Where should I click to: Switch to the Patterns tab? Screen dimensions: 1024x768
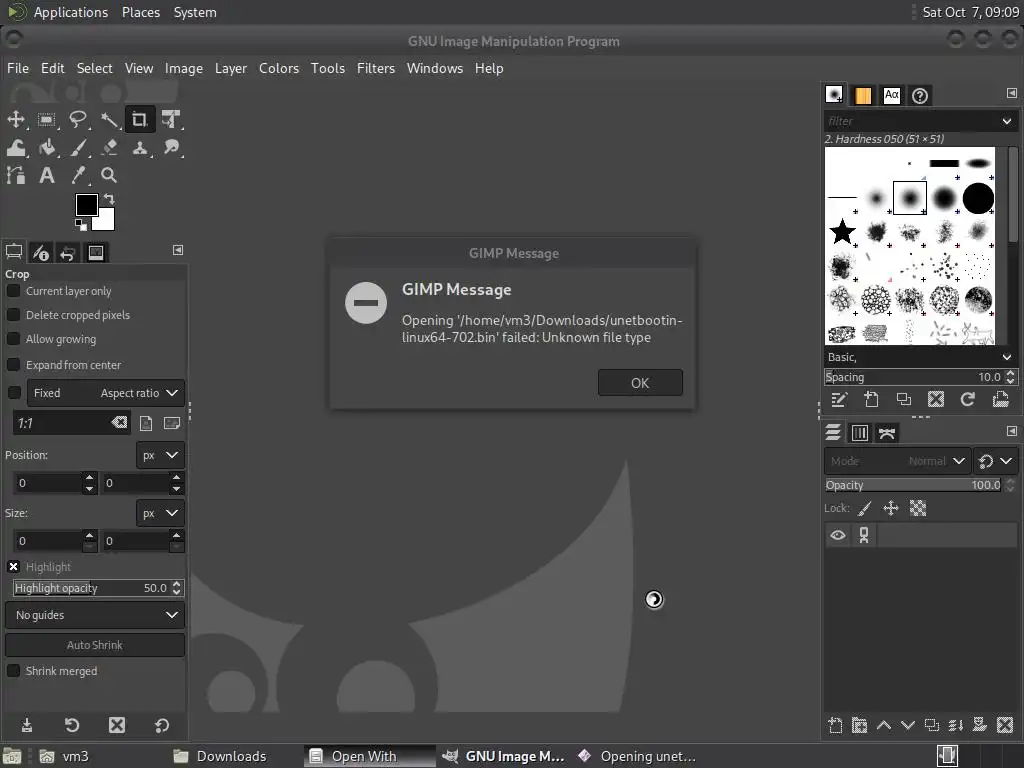[x=863, y=95]
